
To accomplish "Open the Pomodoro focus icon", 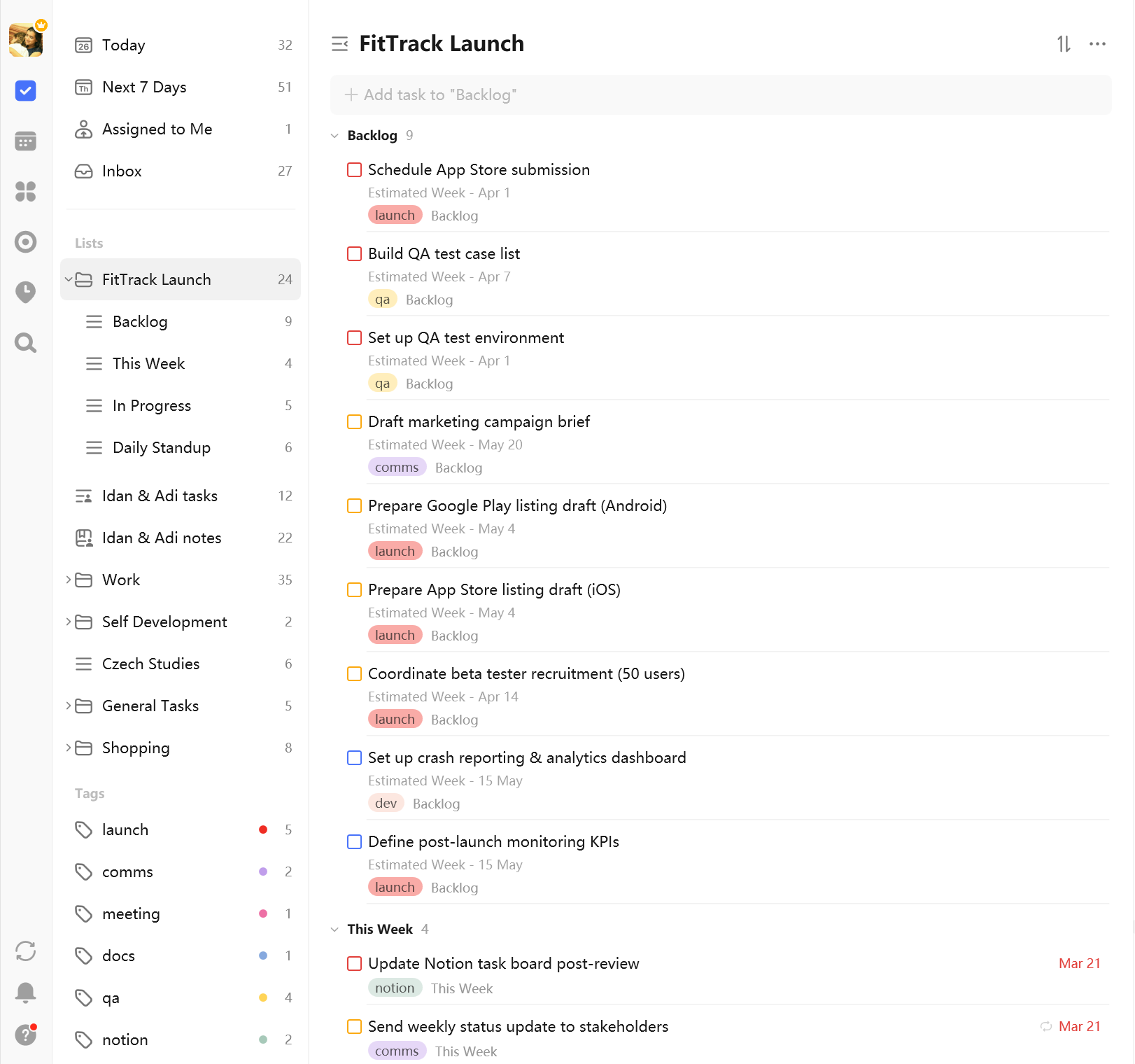I will 26,242.
